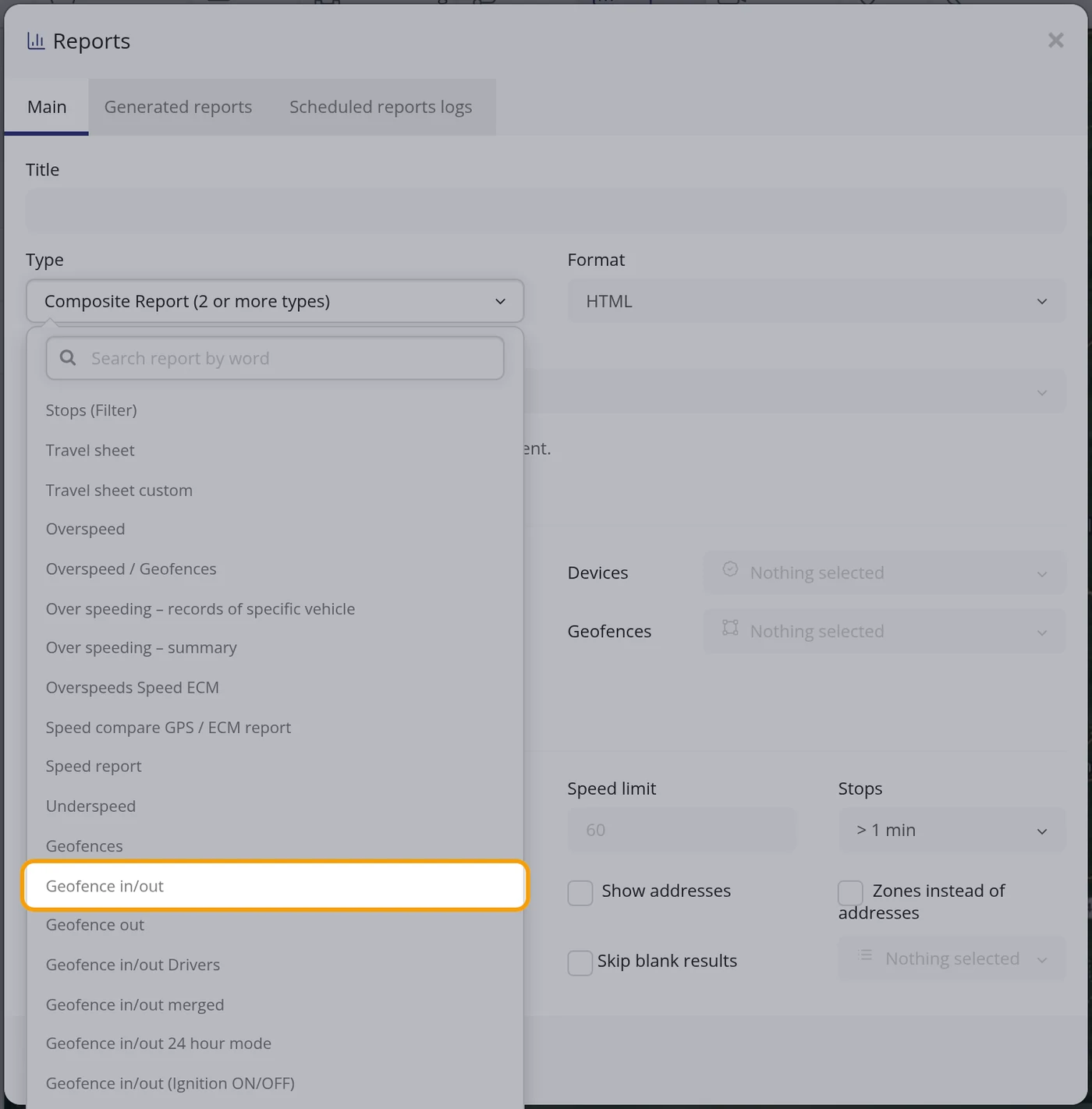Expand the Devices 'Nothing selected' dropdown
The image size is (1092, 1109).
885,573
